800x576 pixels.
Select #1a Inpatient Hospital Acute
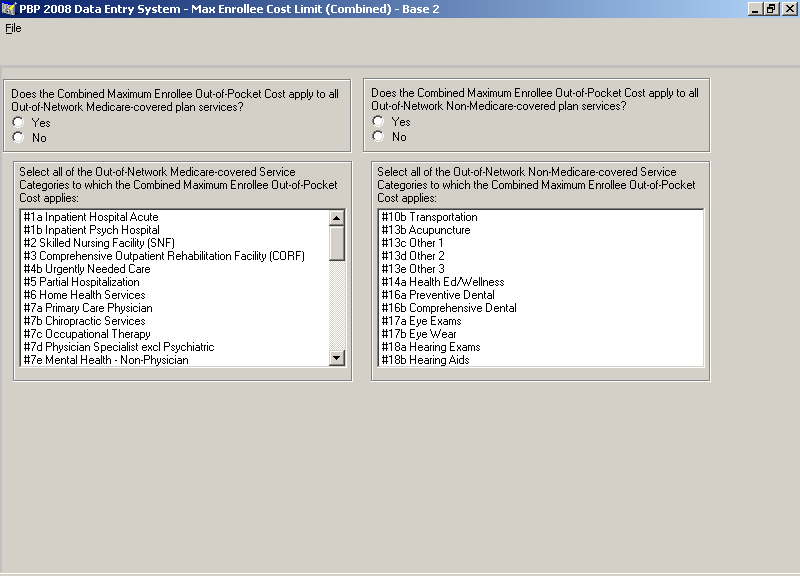[x=176, y=217]
